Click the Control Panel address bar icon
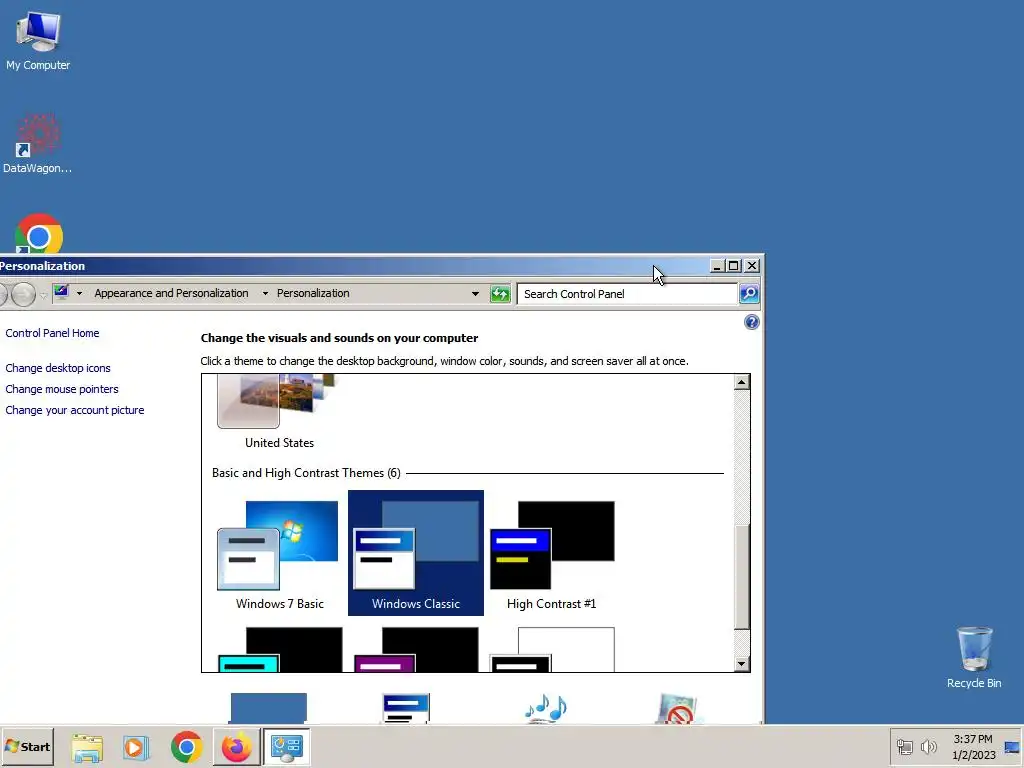 [61, 293]
